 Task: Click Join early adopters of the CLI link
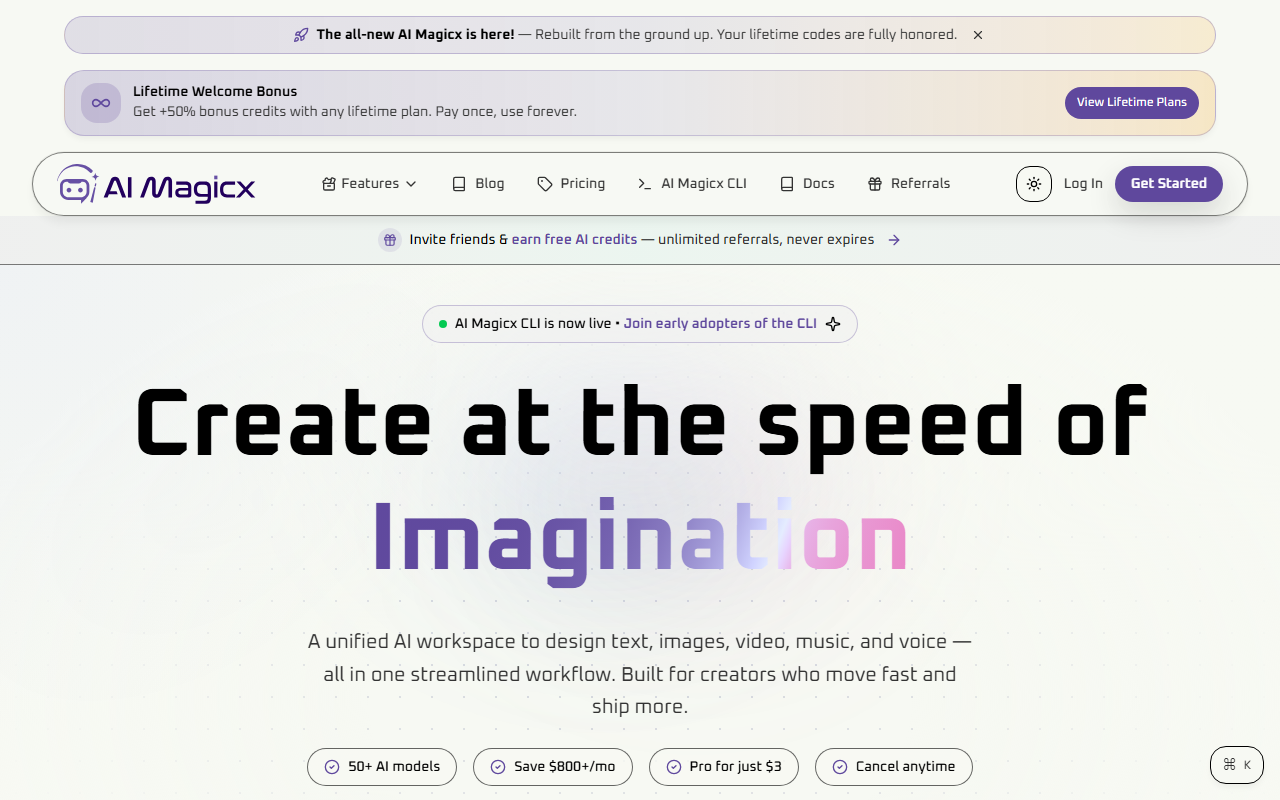pos(720,324)
